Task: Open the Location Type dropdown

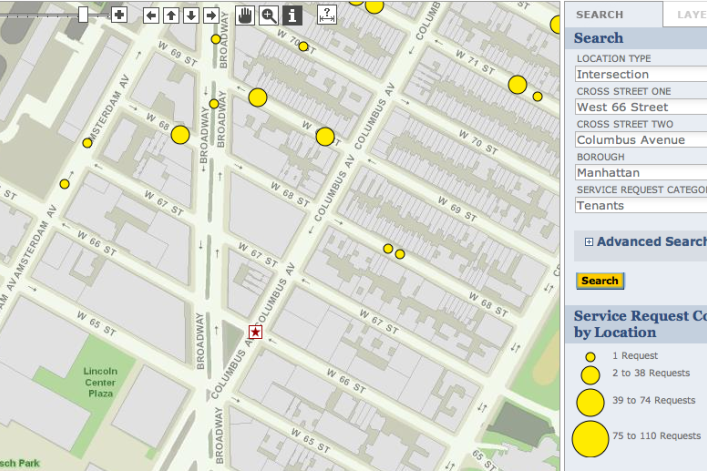Action: click(x=640, y=74)
